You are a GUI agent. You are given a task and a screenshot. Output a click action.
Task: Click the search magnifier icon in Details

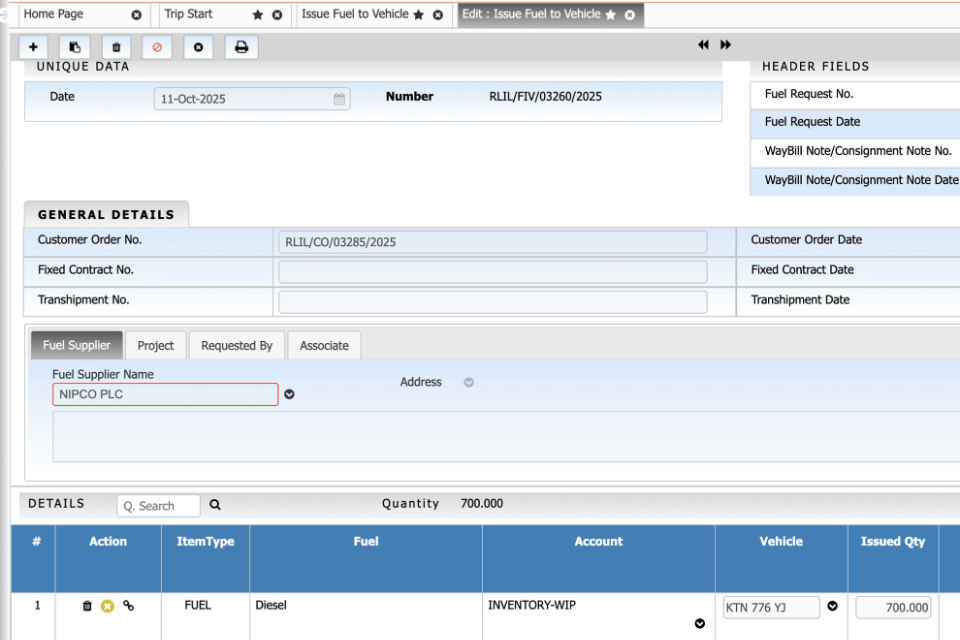215,505
